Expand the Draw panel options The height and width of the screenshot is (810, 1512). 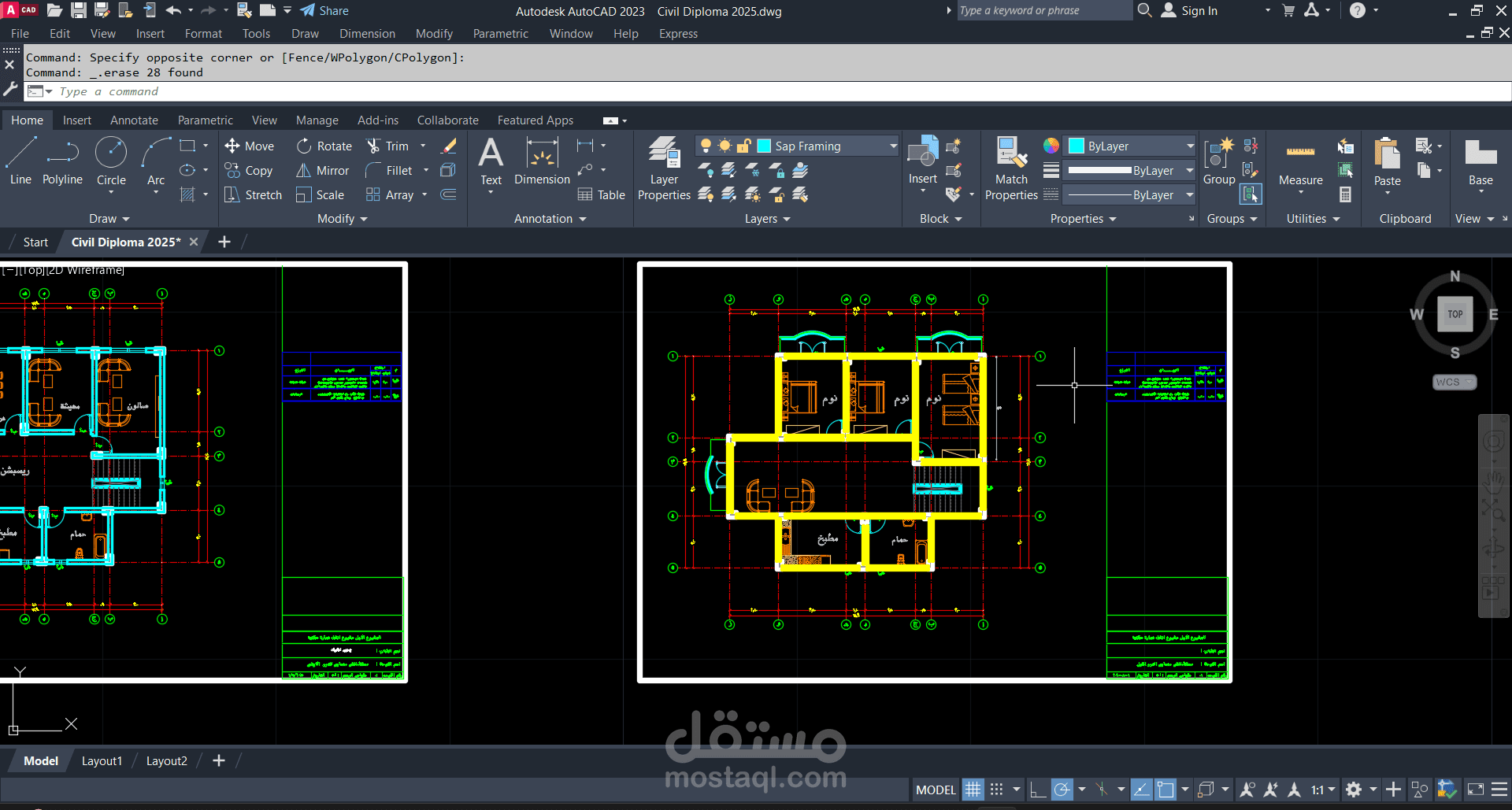click(109, 219)
